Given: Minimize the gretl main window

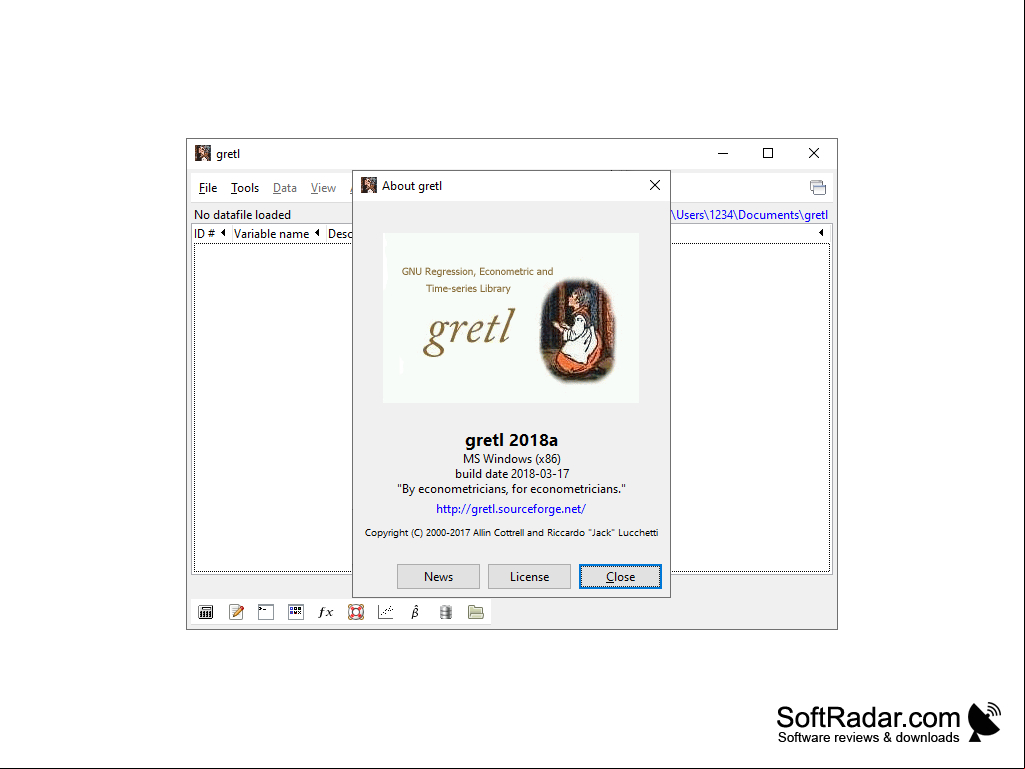Looking at the screenshot, I should click(x=723, y=153).
